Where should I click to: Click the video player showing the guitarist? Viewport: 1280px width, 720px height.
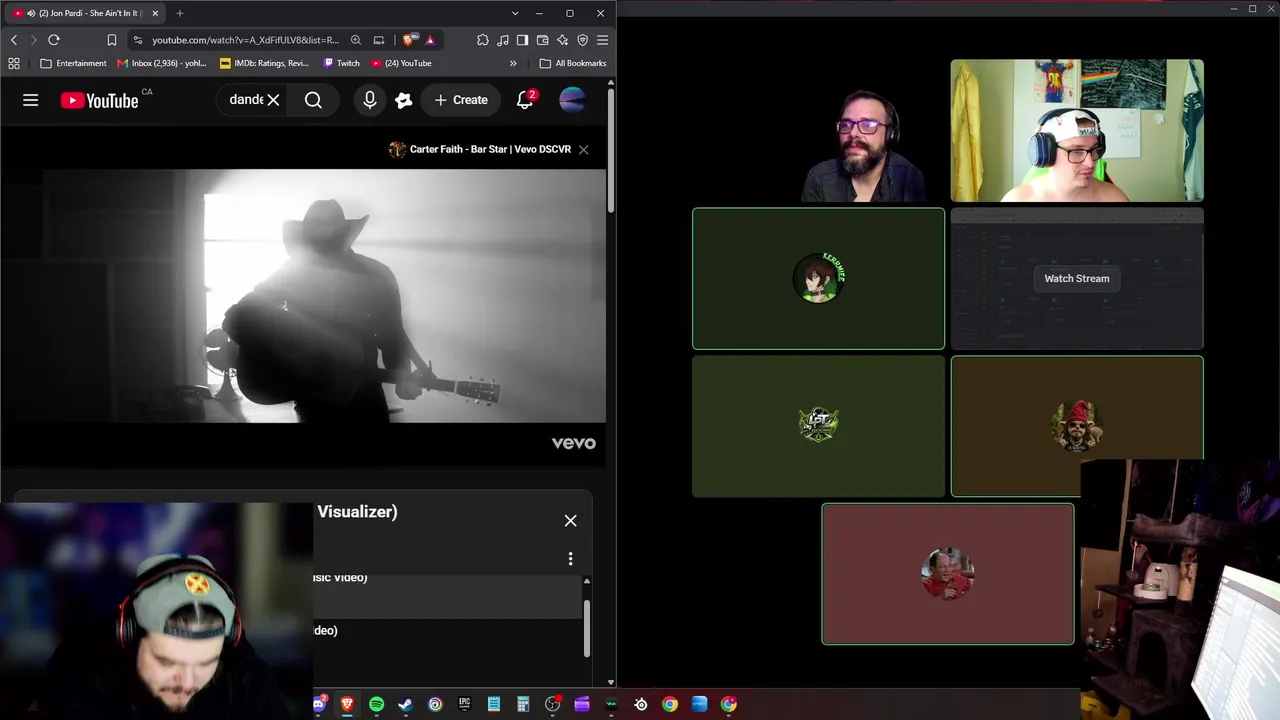(303, 296)
